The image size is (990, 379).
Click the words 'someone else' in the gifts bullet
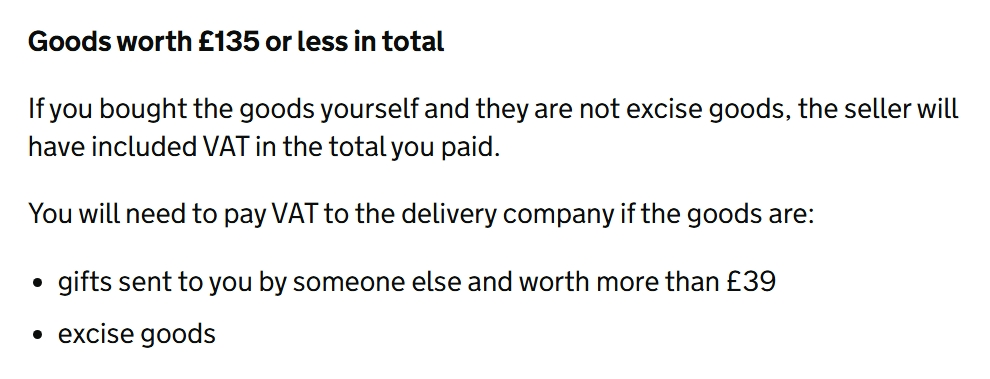(x=376, y=282)
